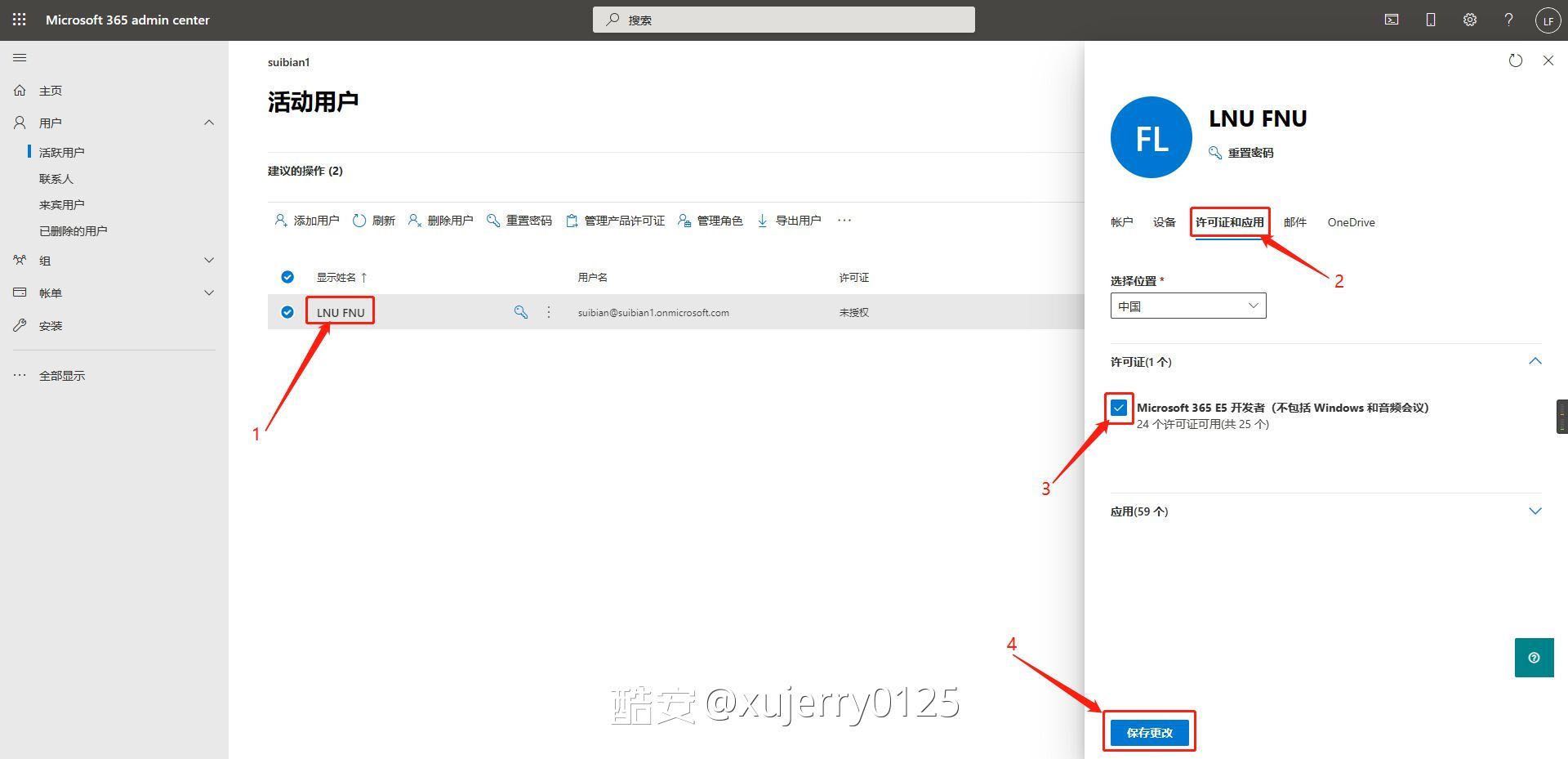Click the teal help assistant button
The width and height of the screenshot is (1568, 759).
coord(1534,658)
